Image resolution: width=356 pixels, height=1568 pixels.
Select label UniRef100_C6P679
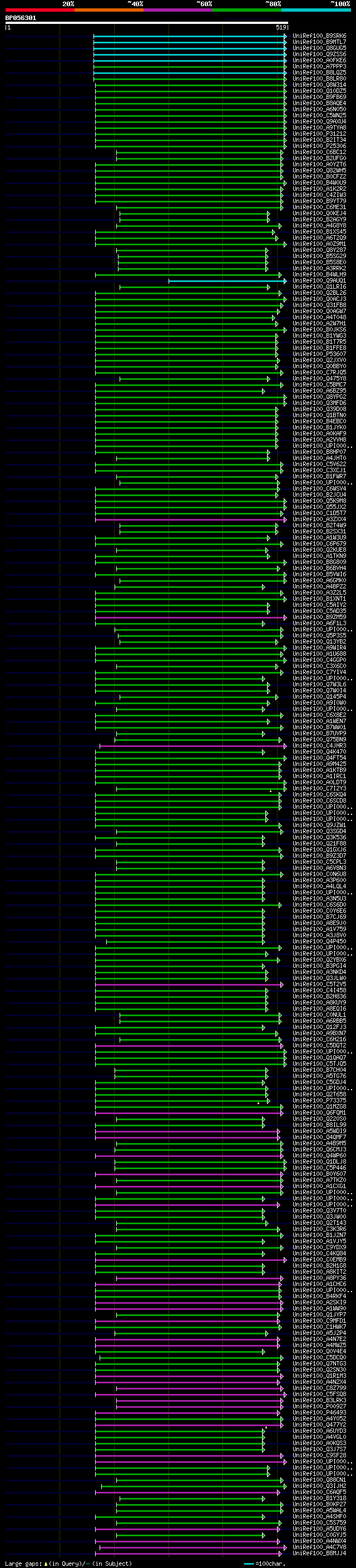[319, 544]
